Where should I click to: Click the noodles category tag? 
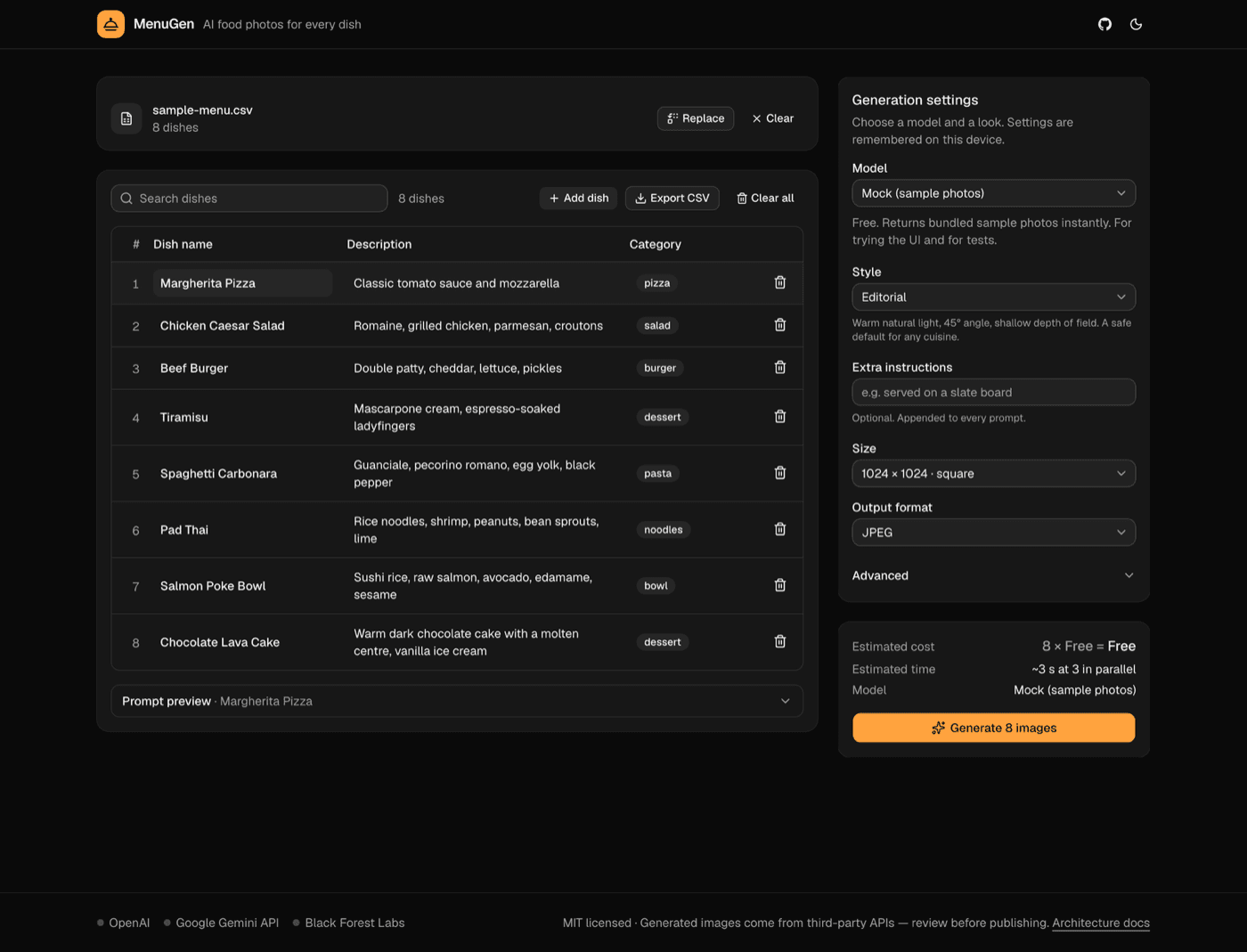click(x=664, y=529)
